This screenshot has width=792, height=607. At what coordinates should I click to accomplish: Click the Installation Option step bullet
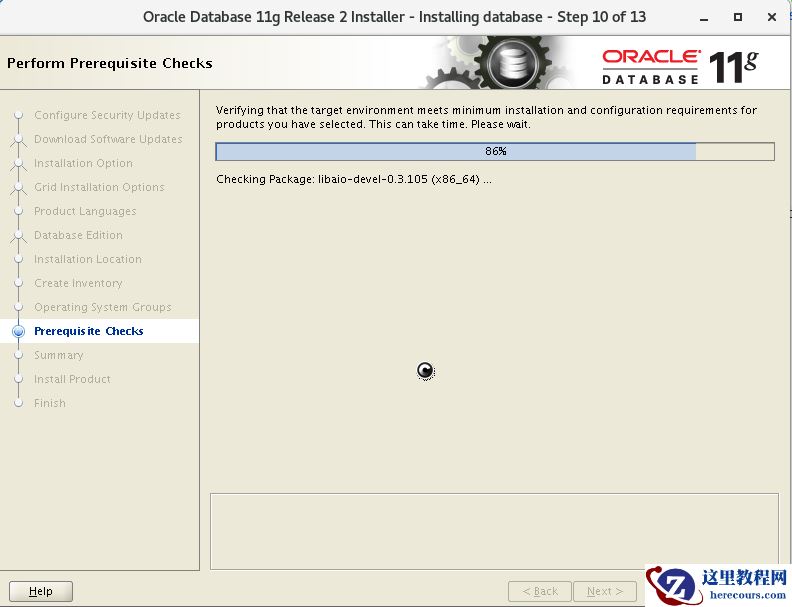(x=19, y=163)
